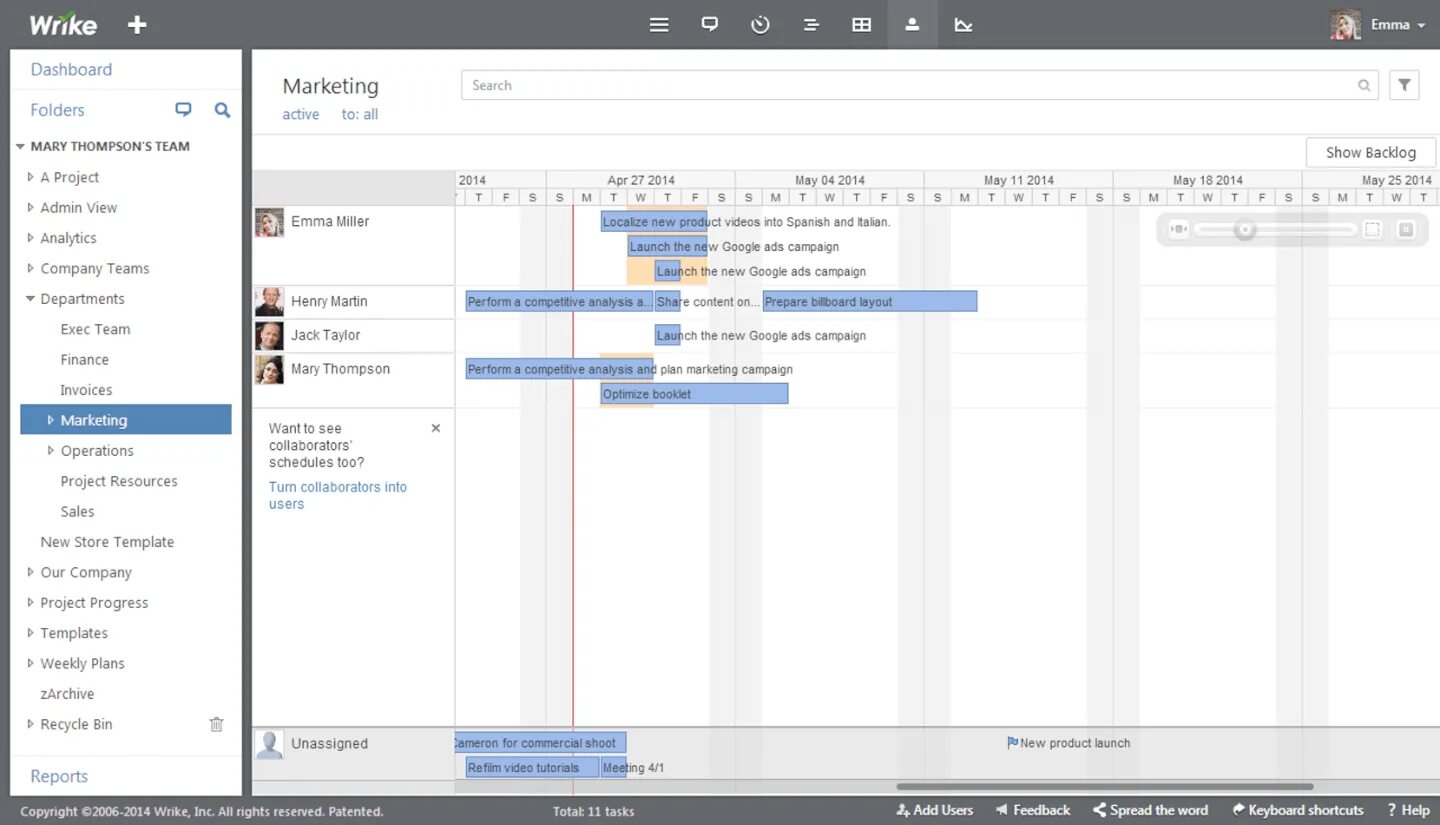
Task: Click the horizontal timeline scrollbar
Action: [x=1105, y=787]
